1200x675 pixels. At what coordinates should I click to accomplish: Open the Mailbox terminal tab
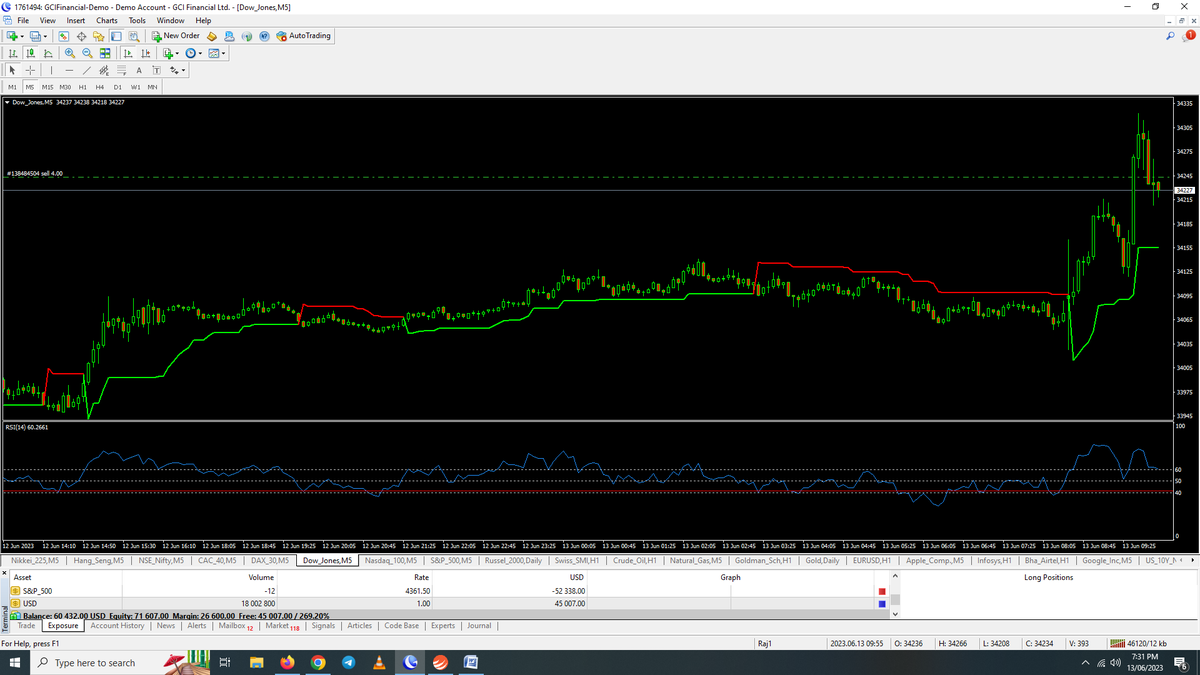pyautogui.click(x=235, y=626)
